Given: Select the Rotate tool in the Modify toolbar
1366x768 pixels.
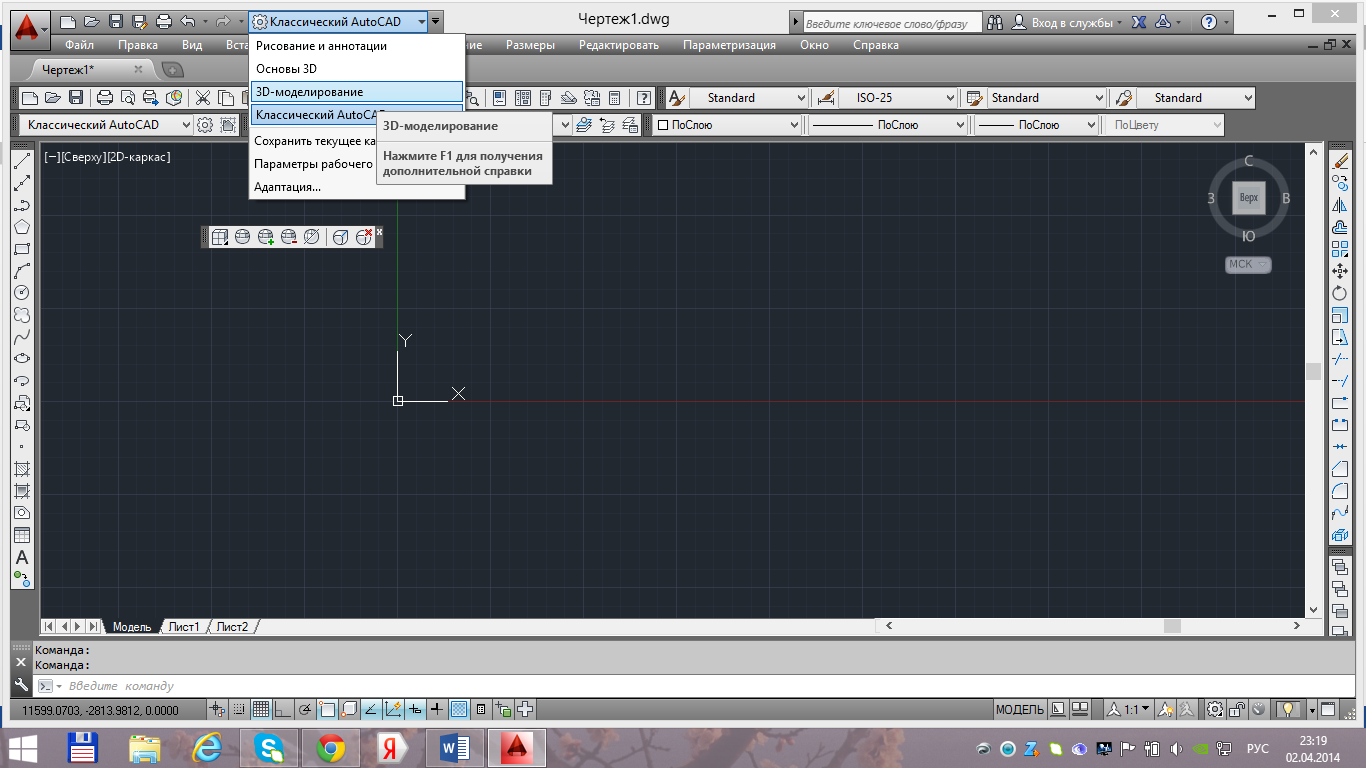Looking at the screenshot, I should pos(1340,293).
